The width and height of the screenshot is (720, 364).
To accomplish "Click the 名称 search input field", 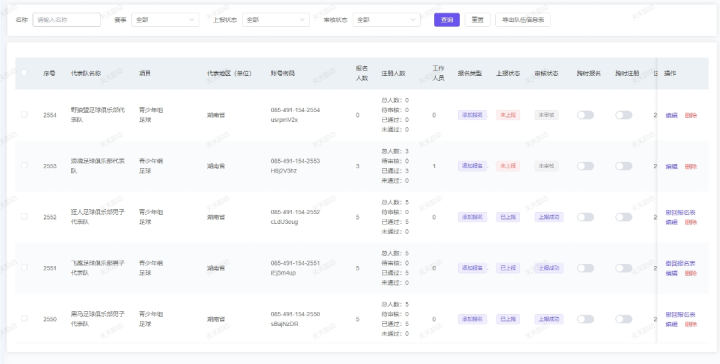I will (67, 20).
